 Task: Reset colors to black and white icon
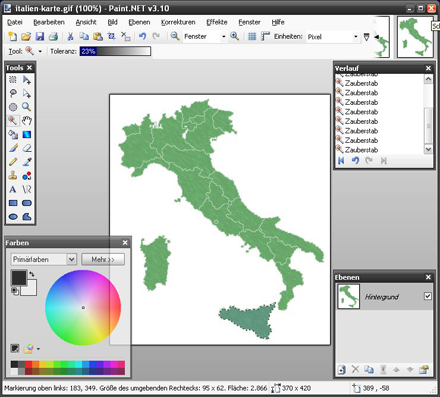15,291
